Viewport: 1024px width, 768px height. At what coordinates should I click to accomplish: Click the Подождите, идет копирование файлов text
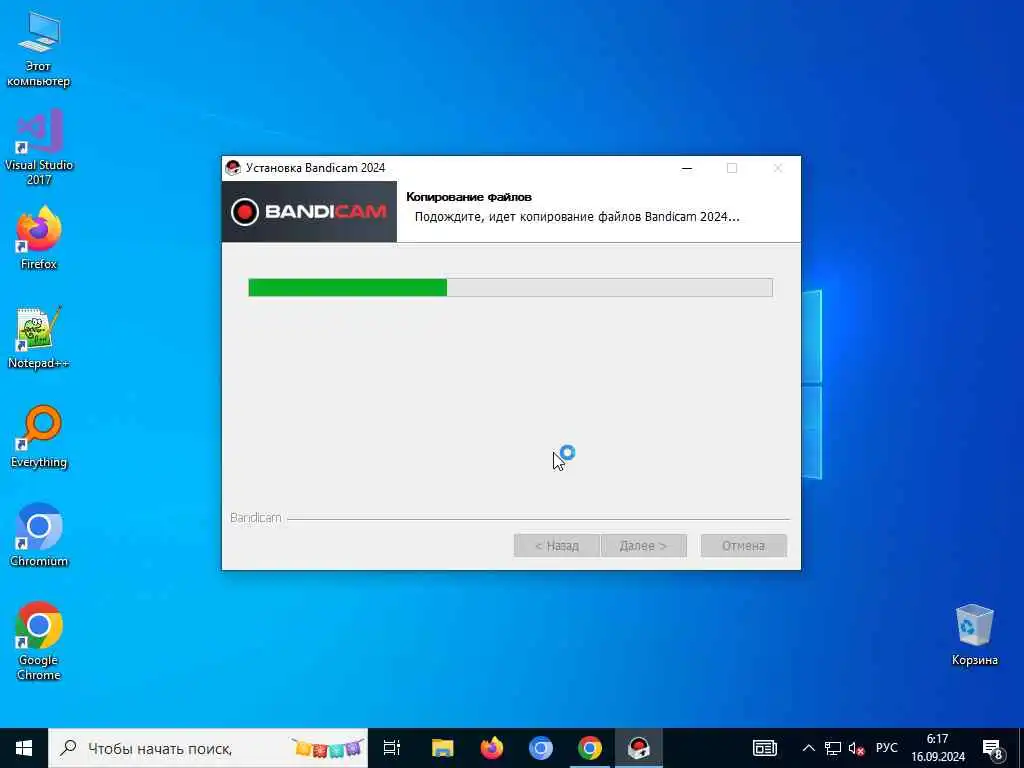577,217
